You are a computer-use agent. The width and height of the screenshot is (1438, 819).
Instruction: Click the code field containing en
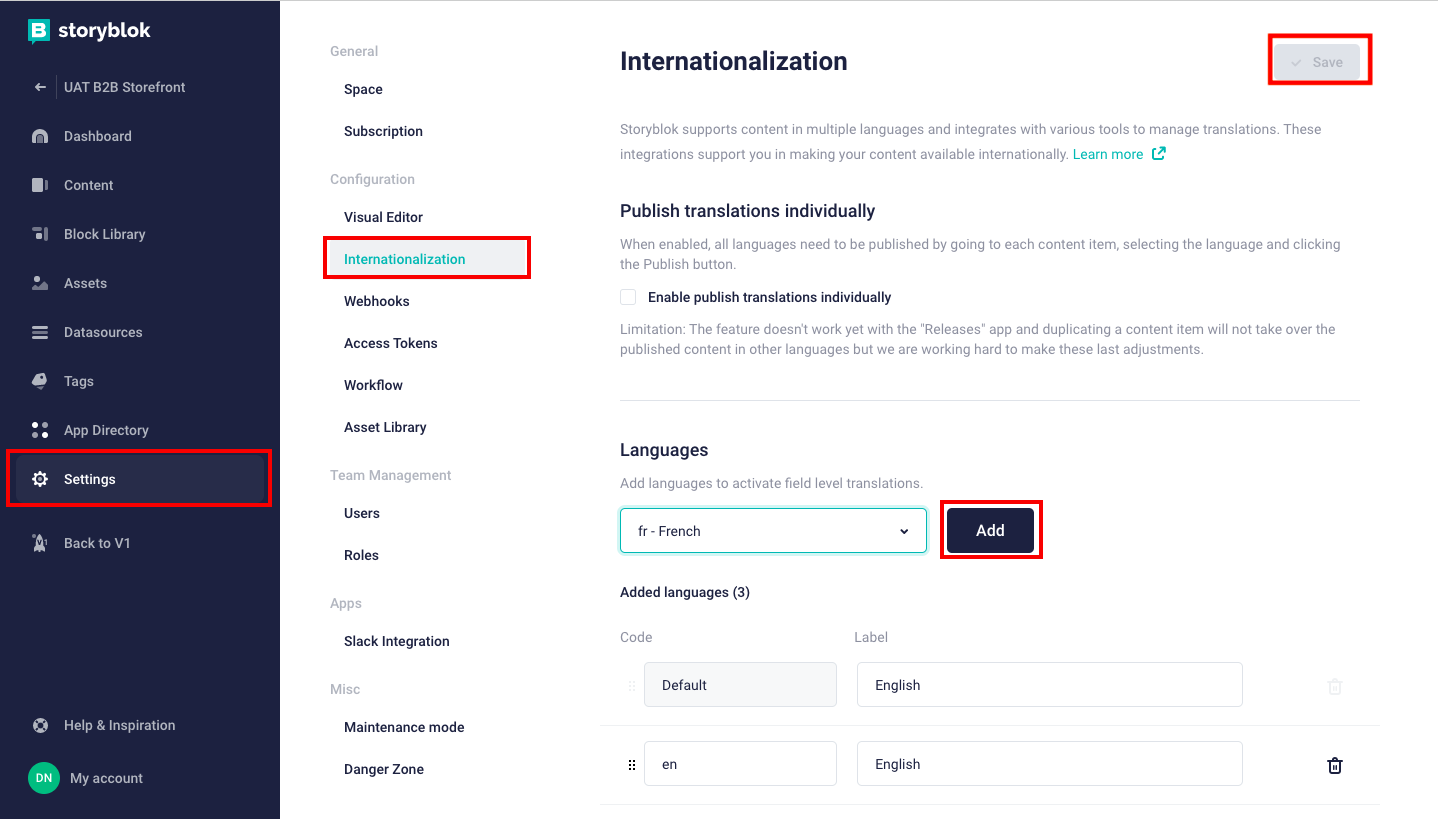point(740,764)
